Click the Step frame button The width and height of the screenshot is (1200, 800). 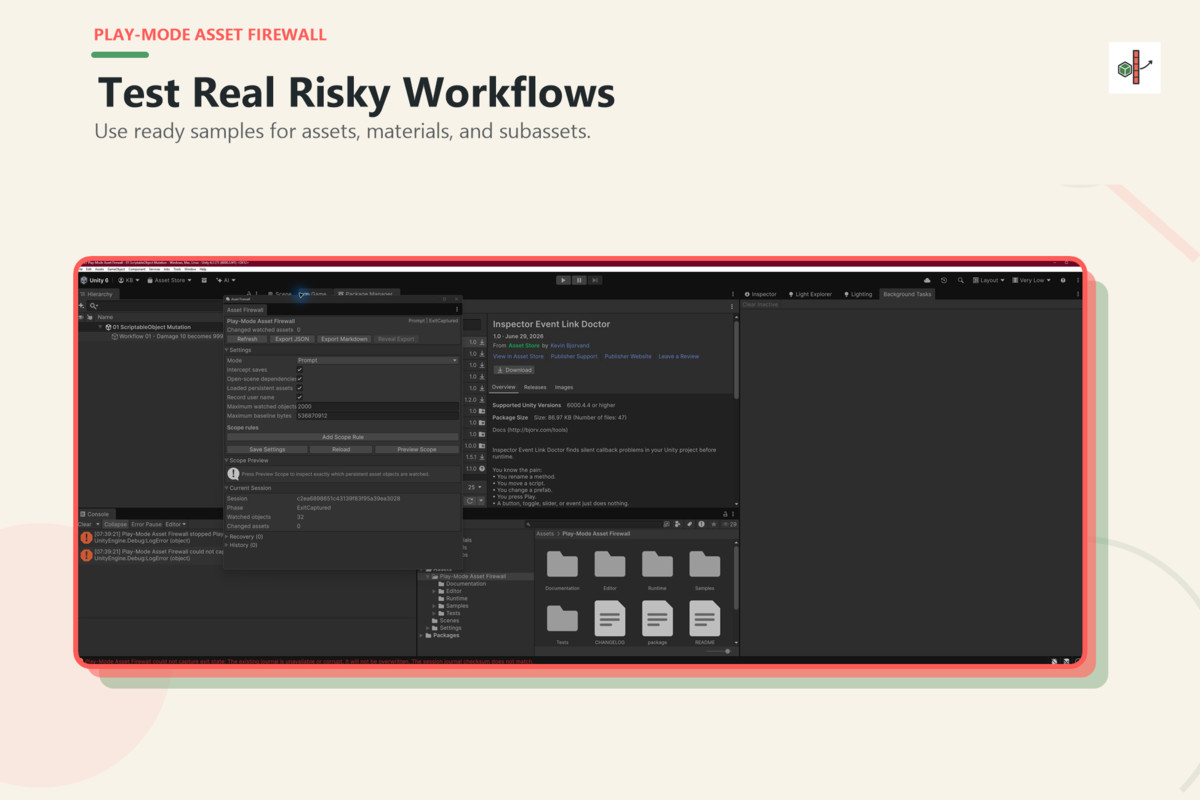(594, 280)
